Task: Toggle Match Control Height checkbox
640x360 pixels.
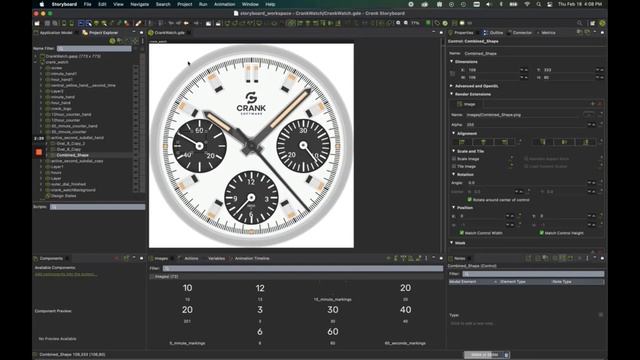Action: (542, 233)
